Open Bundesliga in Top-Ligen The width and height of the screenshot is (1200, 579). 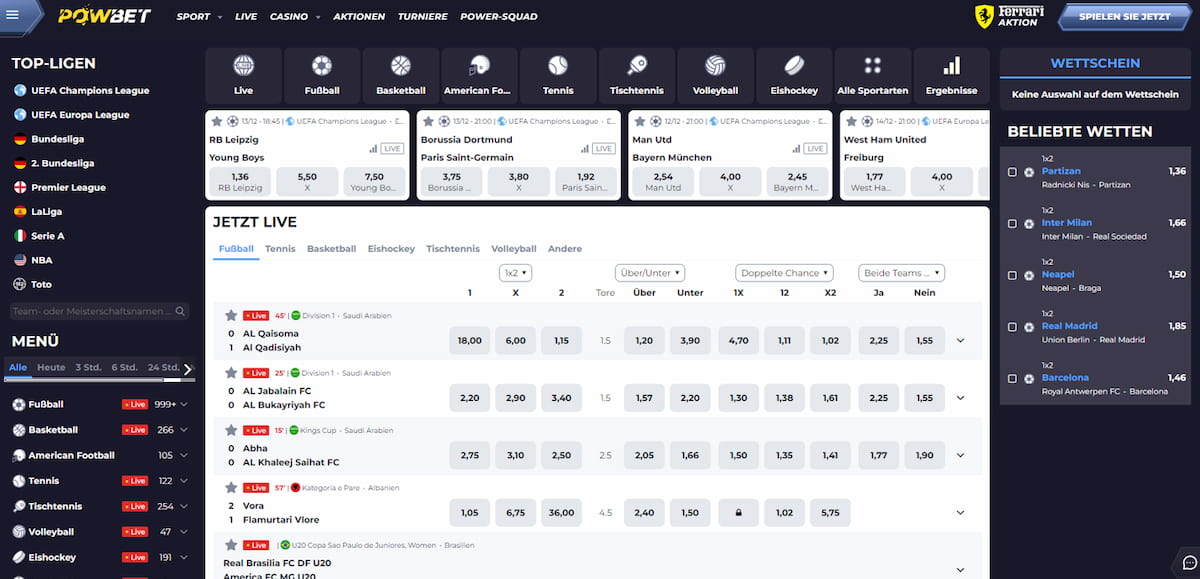[x=58, y=139]
